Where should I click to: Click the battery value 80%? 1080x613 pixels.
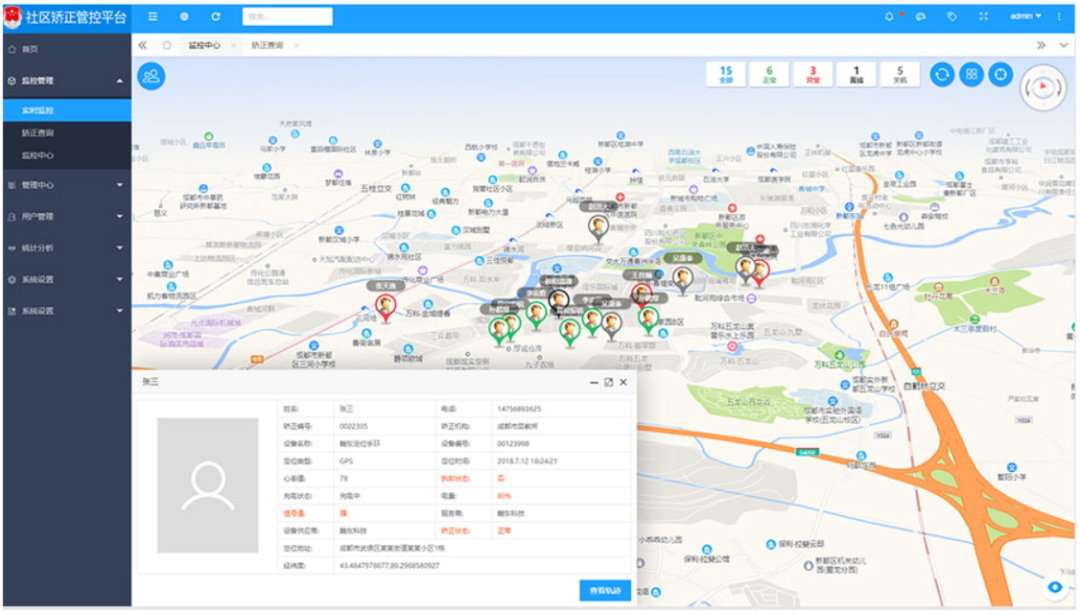(504, 496)
